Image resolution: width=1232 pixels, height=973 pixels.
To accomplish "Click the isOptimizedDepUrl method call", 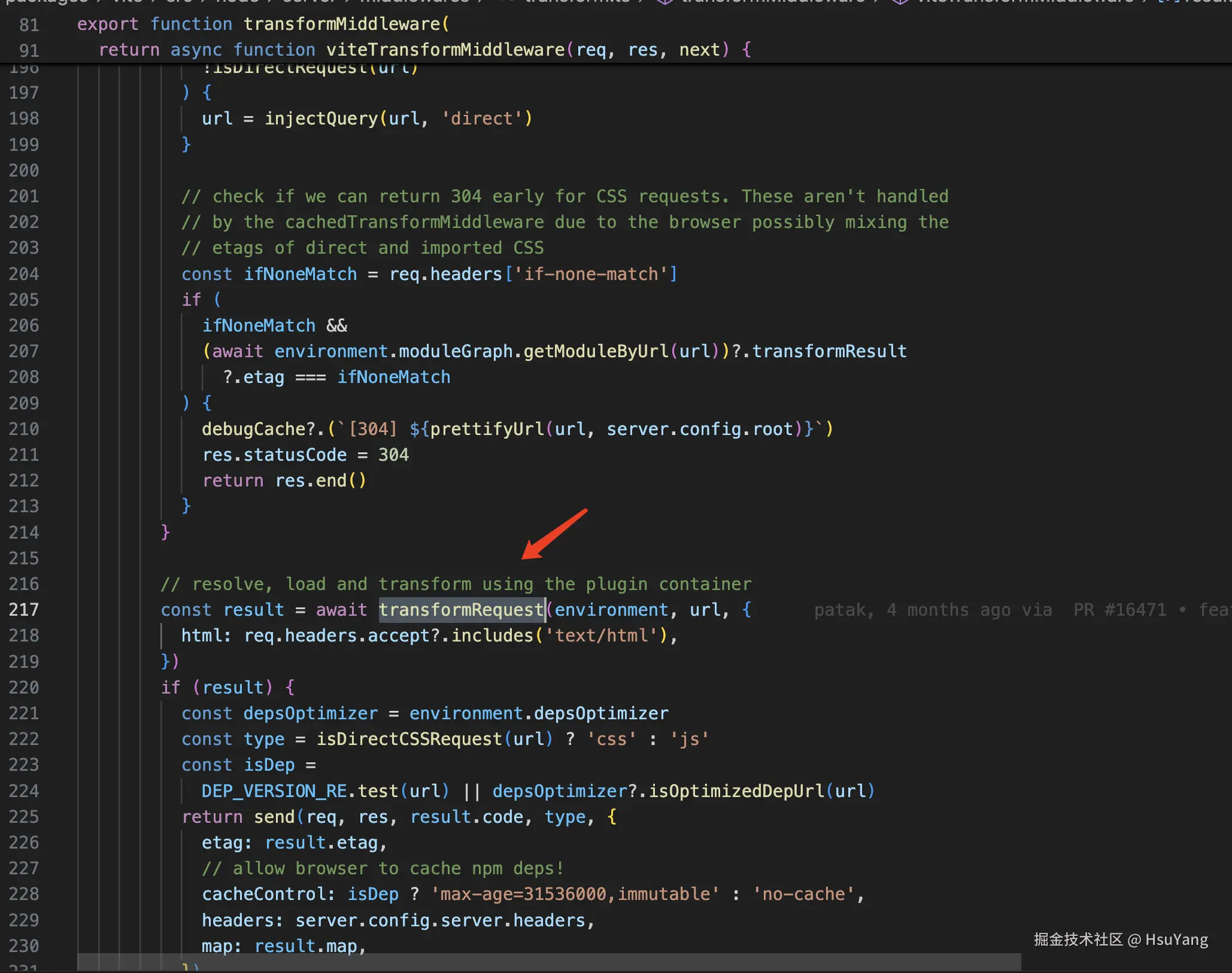I will (x=736, y=791).
